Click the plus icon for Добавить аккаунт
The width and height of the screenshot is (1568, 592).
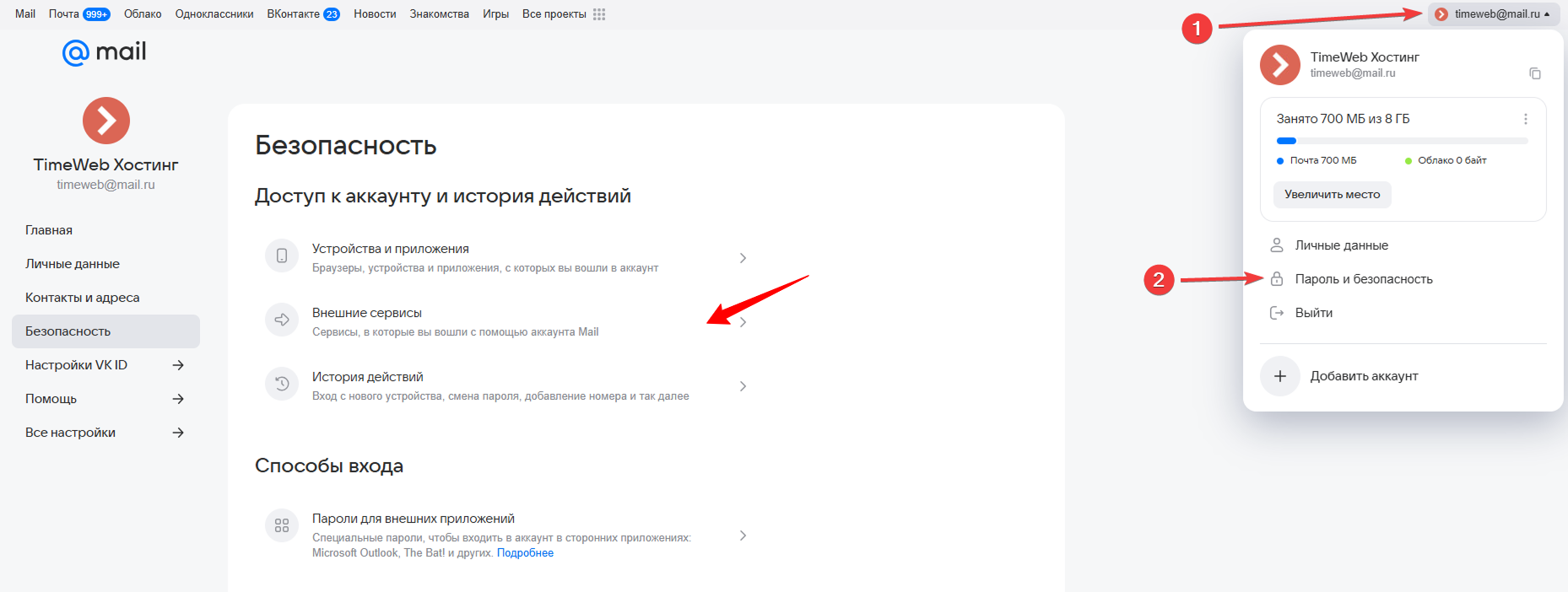tap(1280, 376)
